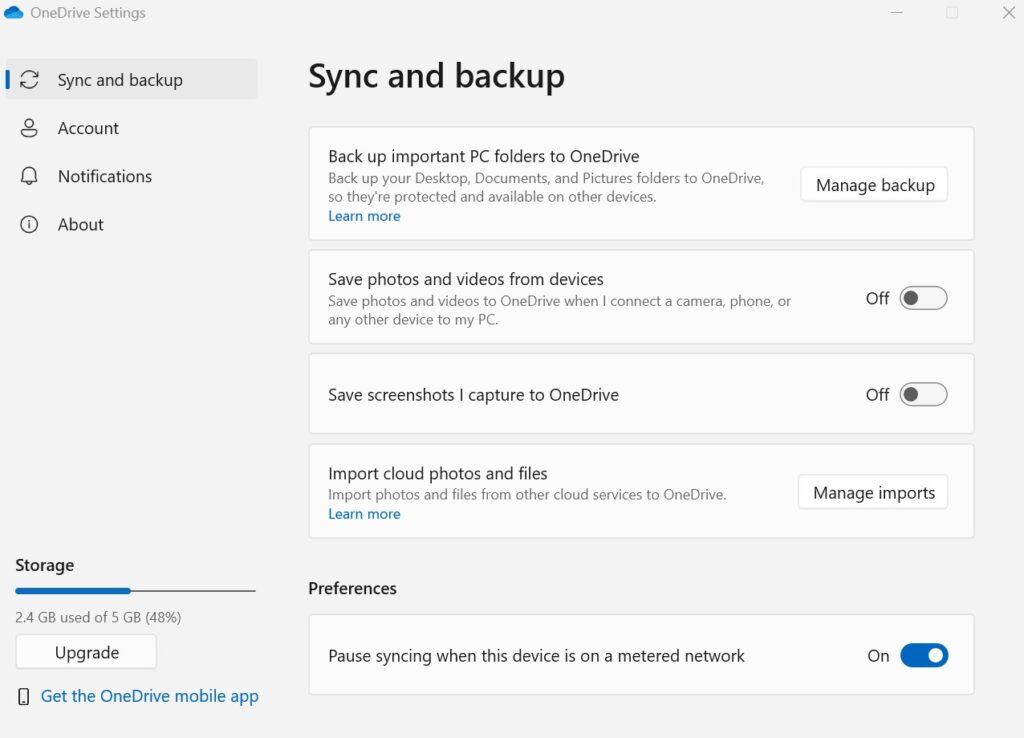Image resolution: width=1024 pixels, height=738 pixels.
Task: Click the Upgrade storage button
Action: tap(86, 652)
